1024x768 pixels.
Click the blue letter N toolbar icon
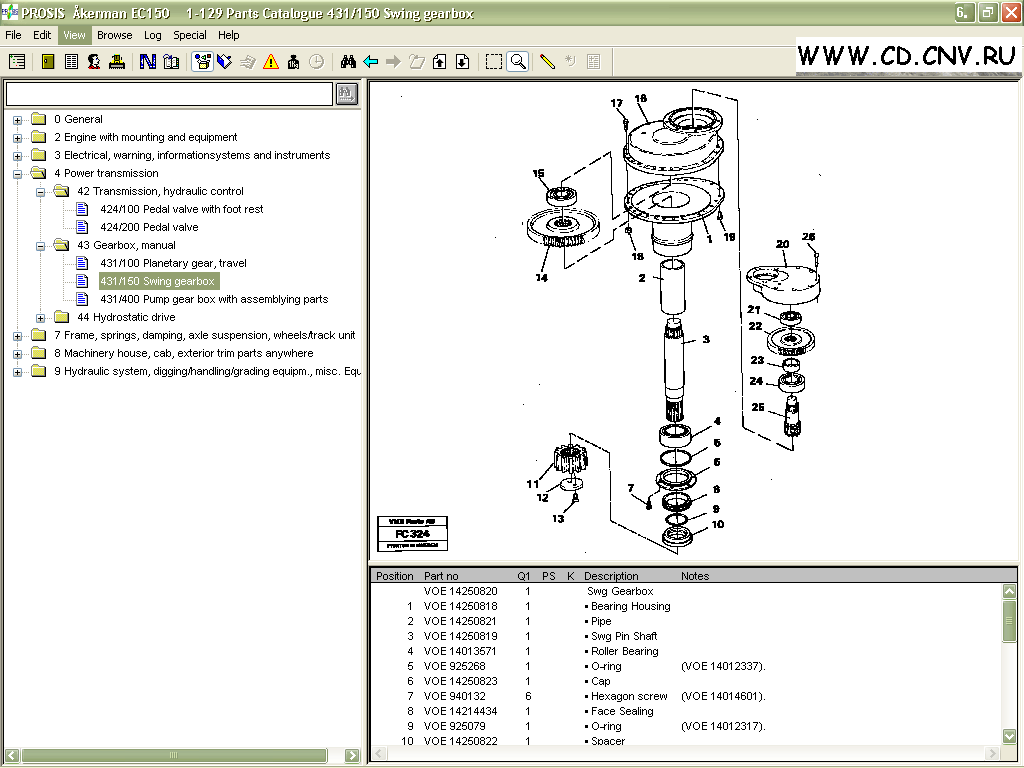tap(148, 62)
